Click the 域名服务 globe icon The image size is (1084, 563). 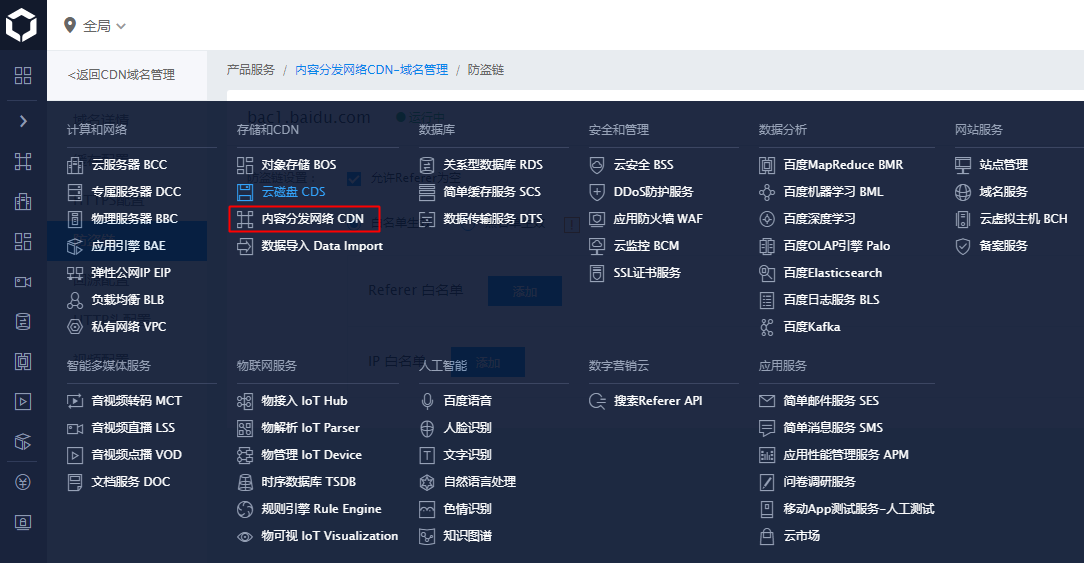coord(963,192)
